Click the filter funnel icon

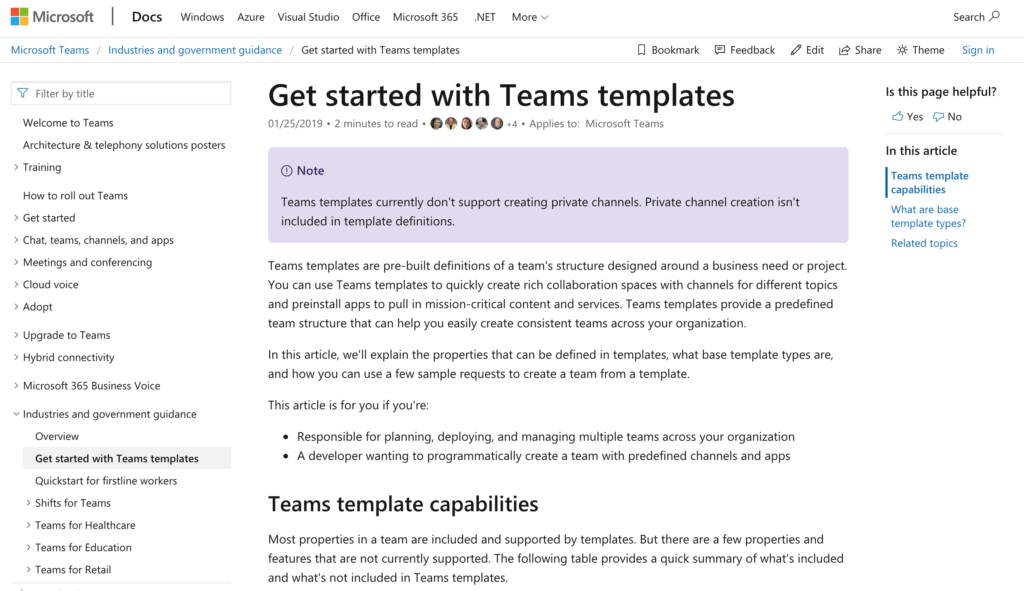tap(23, 93)
